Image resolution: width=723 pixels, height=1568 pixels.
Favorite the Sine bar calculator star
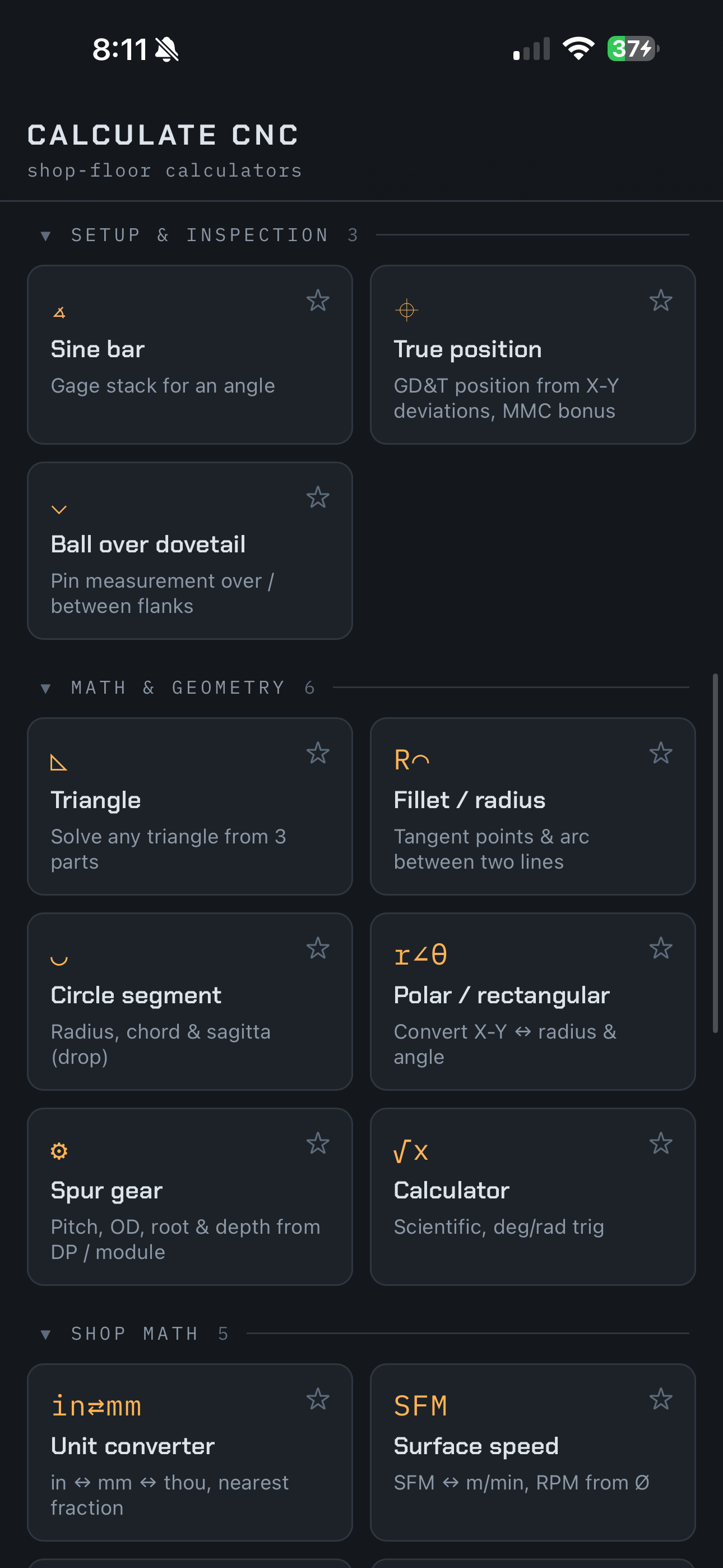(x=318, y=301)
